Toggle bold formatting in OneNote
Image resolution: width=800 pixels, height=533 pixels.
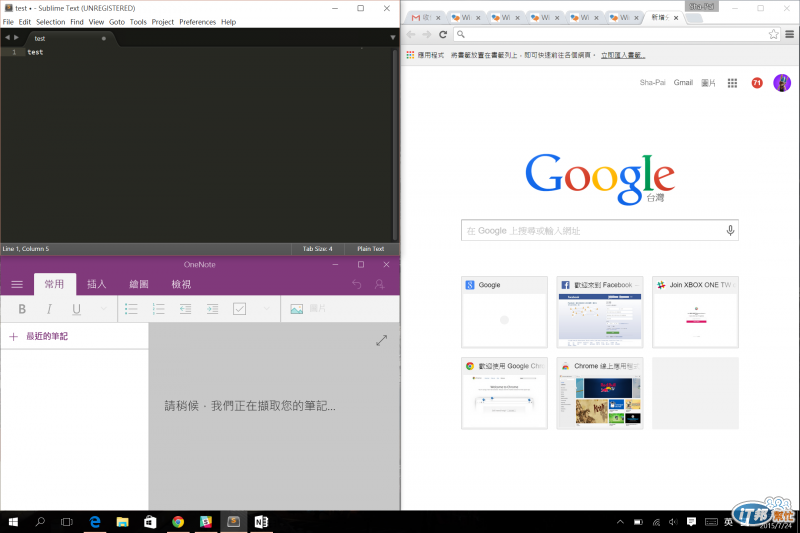(22, 309)
